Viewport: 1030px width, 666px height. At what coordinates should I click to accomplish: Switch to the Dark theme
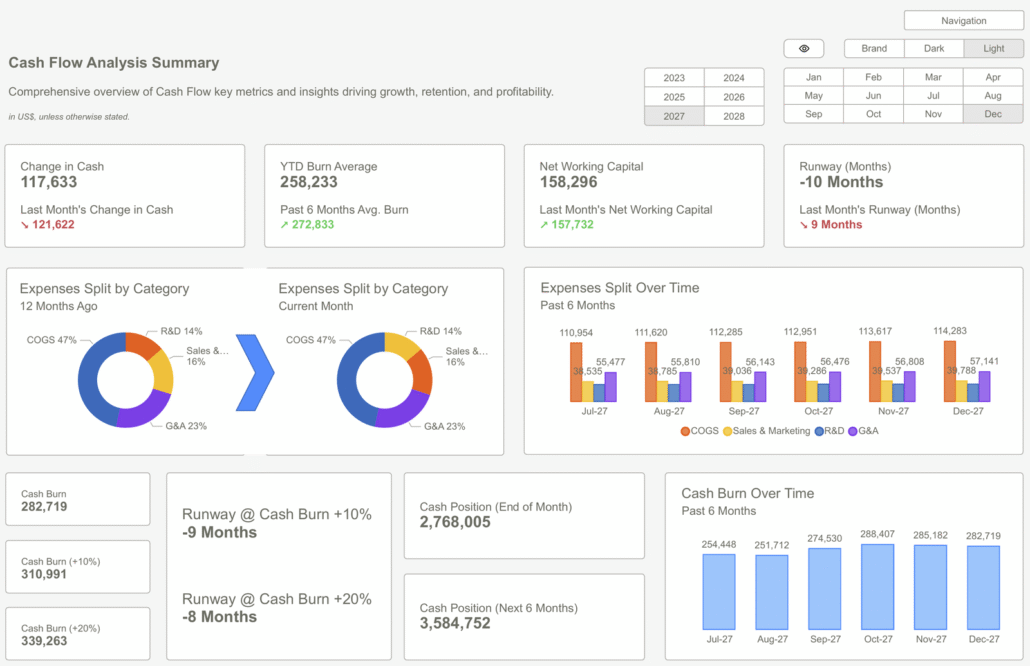[x=933, y=49]
